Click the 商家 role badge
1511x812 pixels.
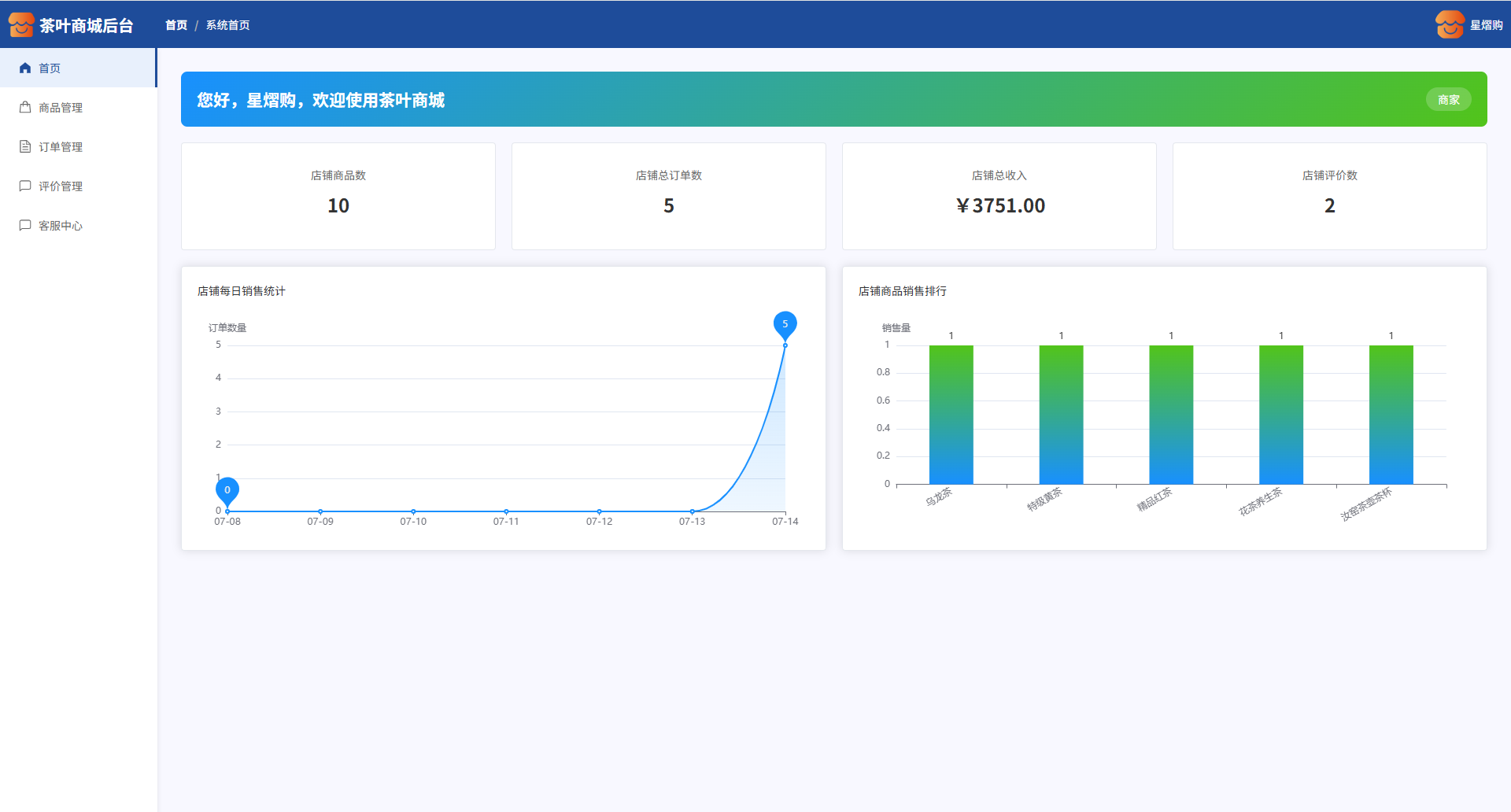coord(1448,100)
